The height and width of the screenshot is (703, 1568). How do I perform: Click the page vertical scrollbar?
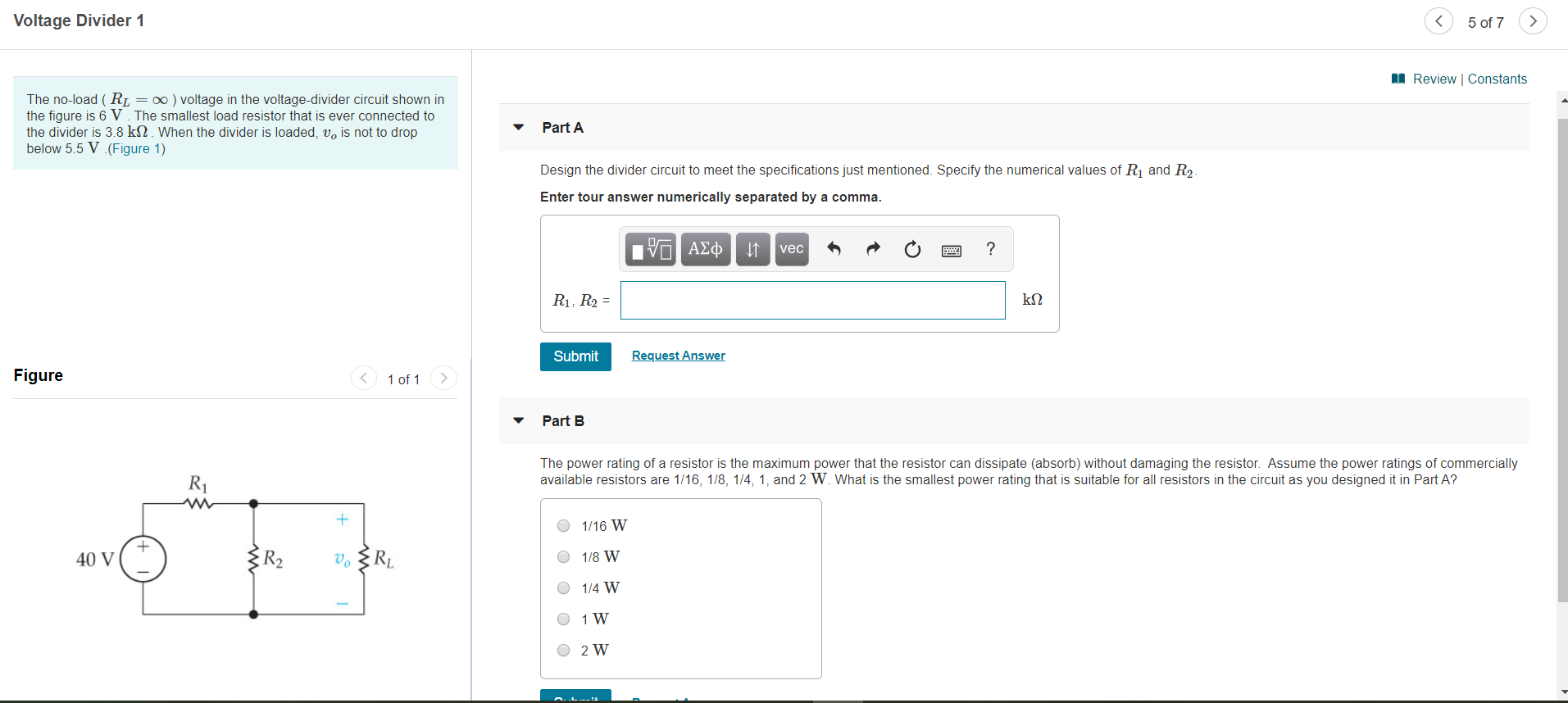1563,361
